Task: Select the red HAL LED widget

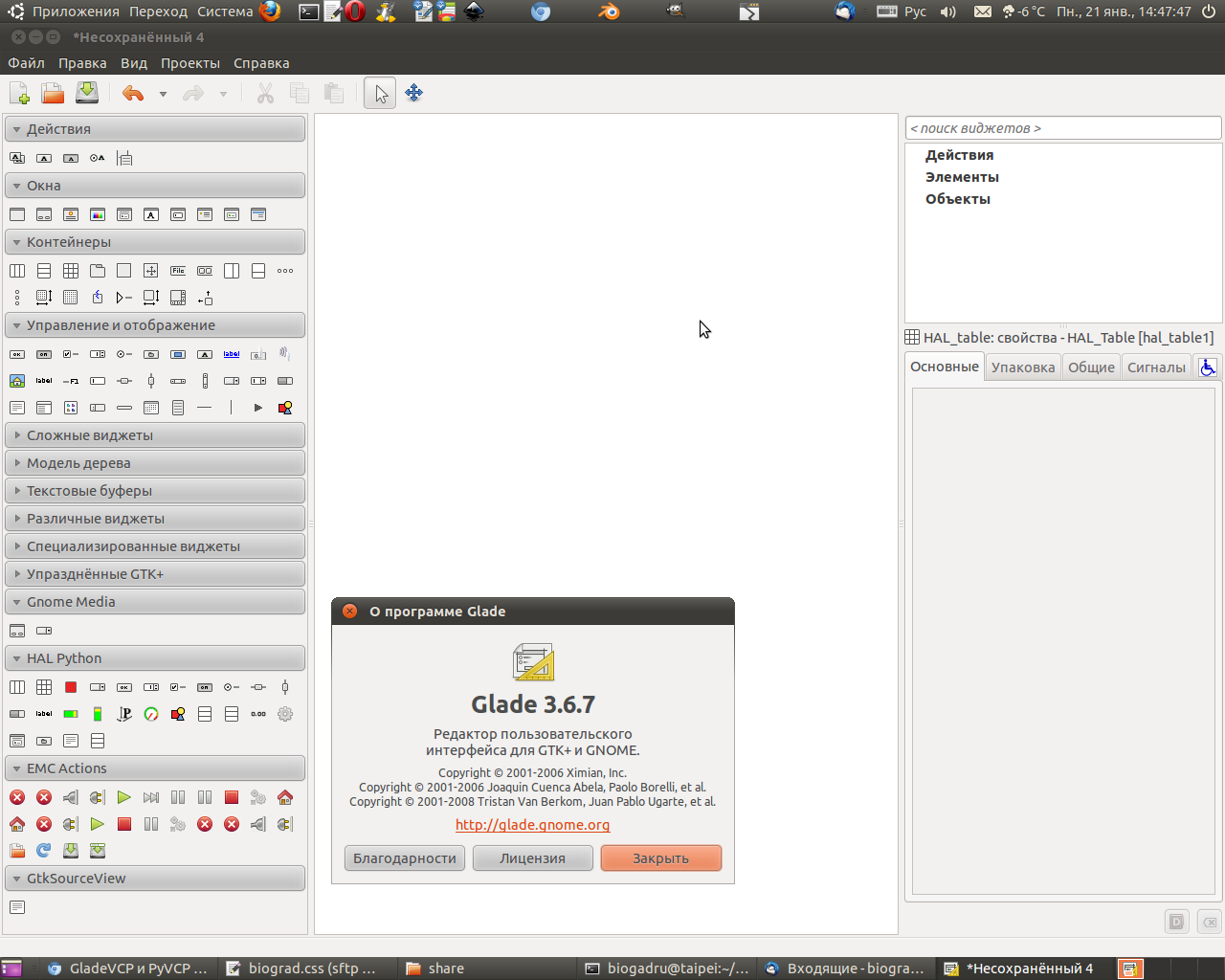Action: (x=71, y=687)
